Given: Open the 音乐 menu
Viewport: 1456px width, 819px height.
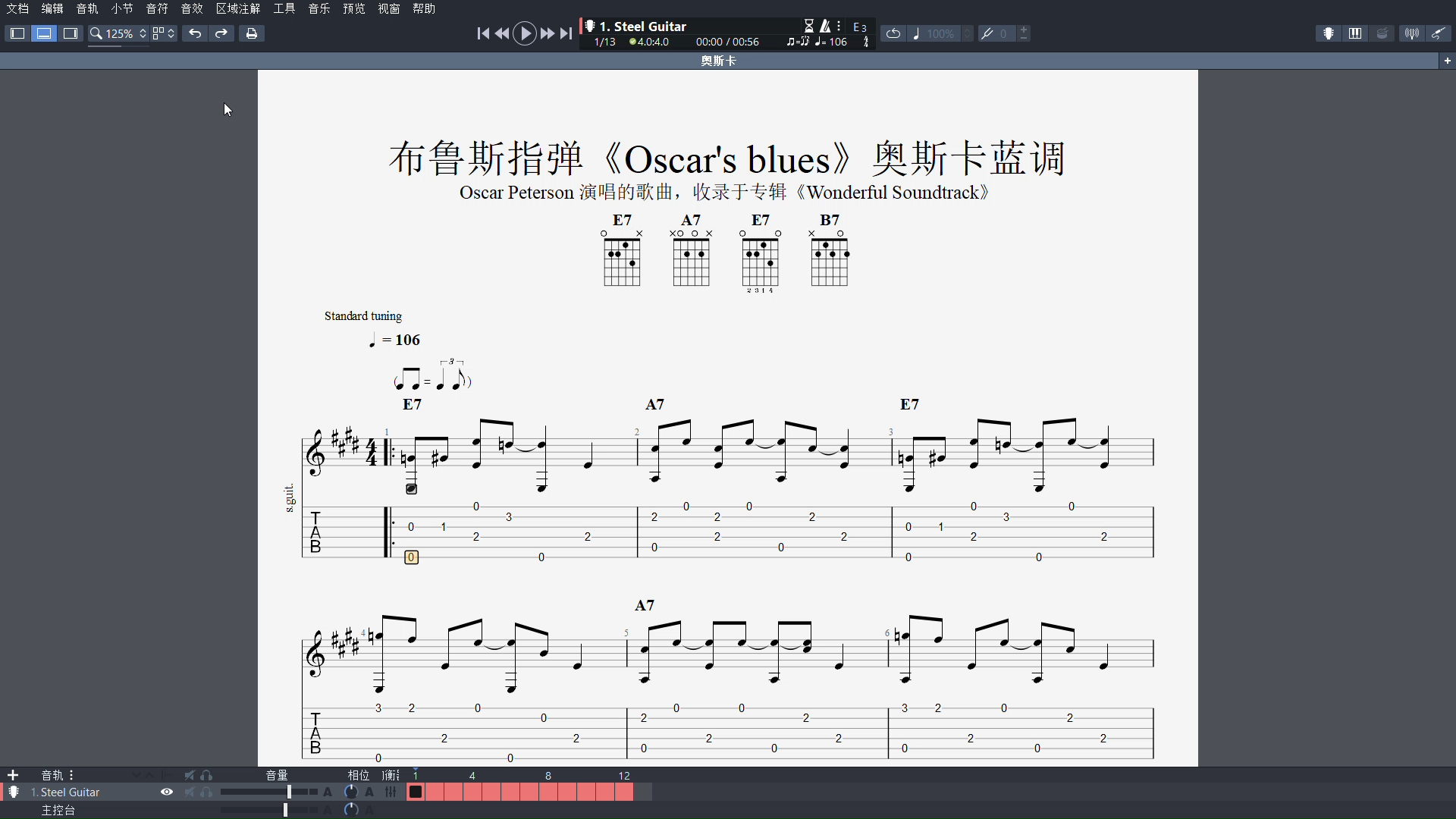Looking at the screenshot, I should 319,8.
